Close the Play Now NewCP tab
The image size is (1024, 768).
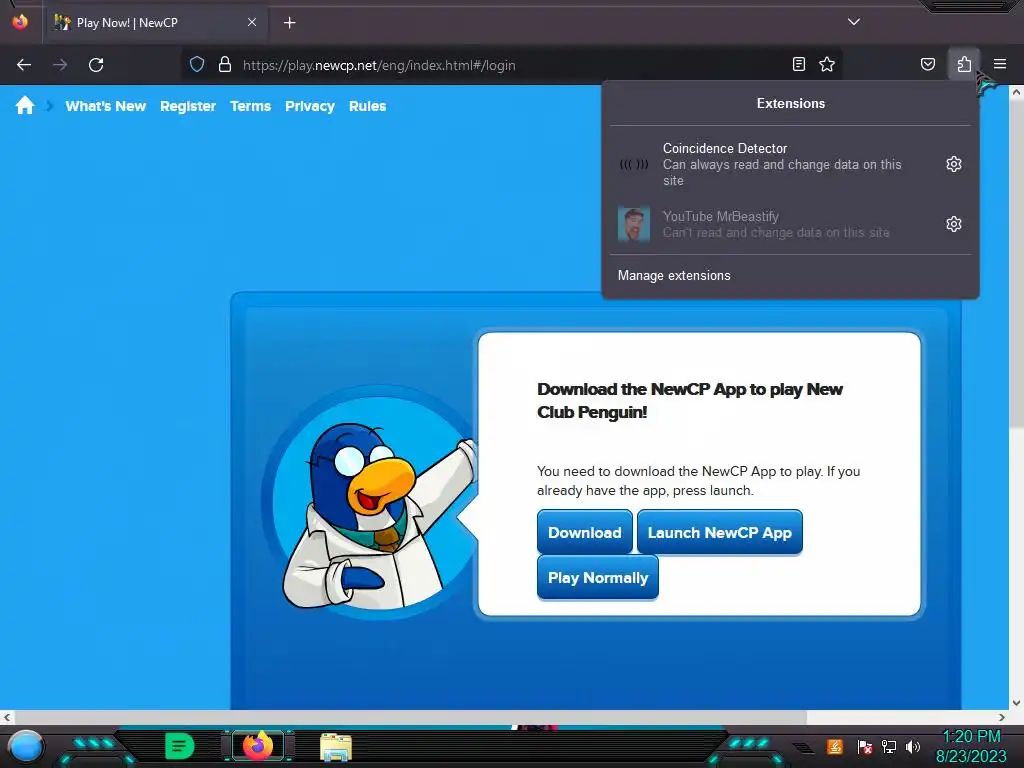click(x=252, y=22)
